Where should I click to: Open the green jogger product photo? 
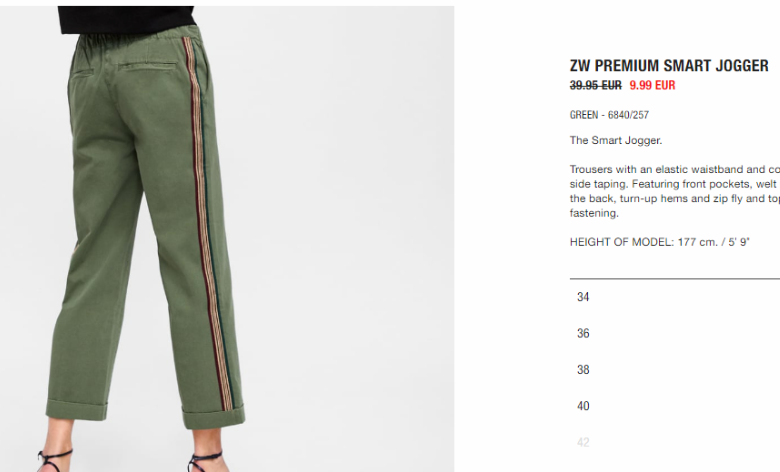[x=227, y=239]
